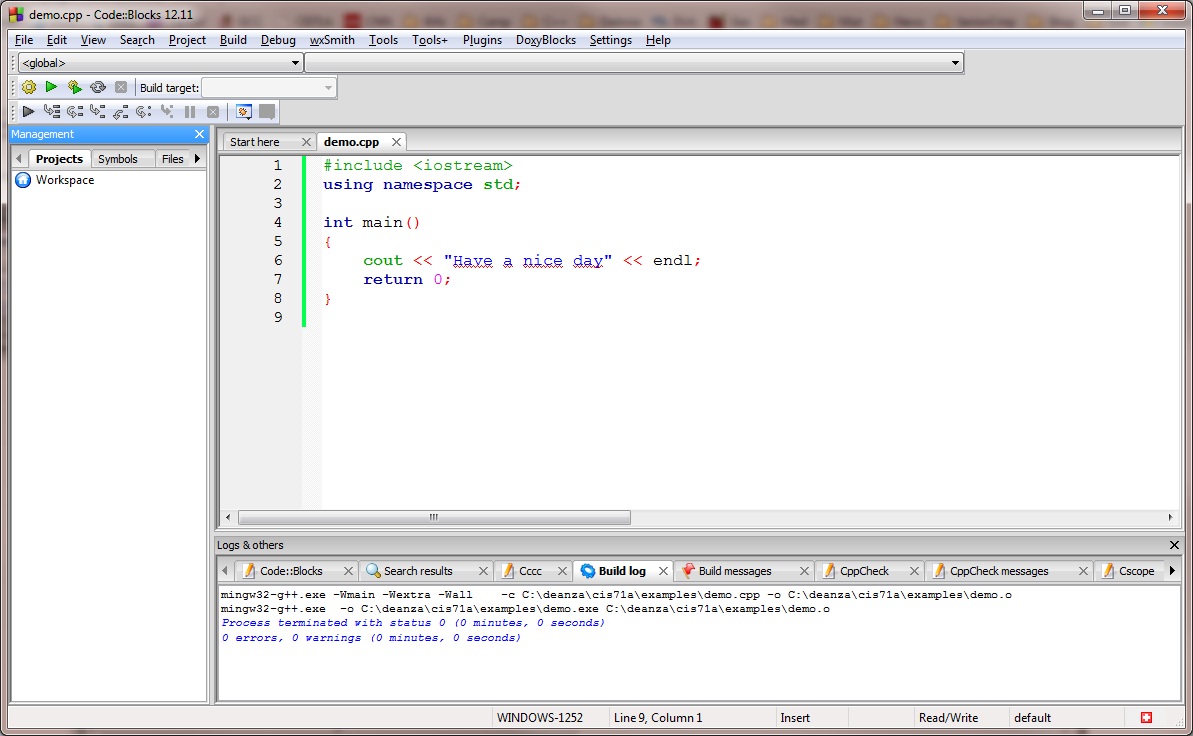The image size is (1193, 736).
Task: Click line number 6 in margin
Action: (278, 260)
